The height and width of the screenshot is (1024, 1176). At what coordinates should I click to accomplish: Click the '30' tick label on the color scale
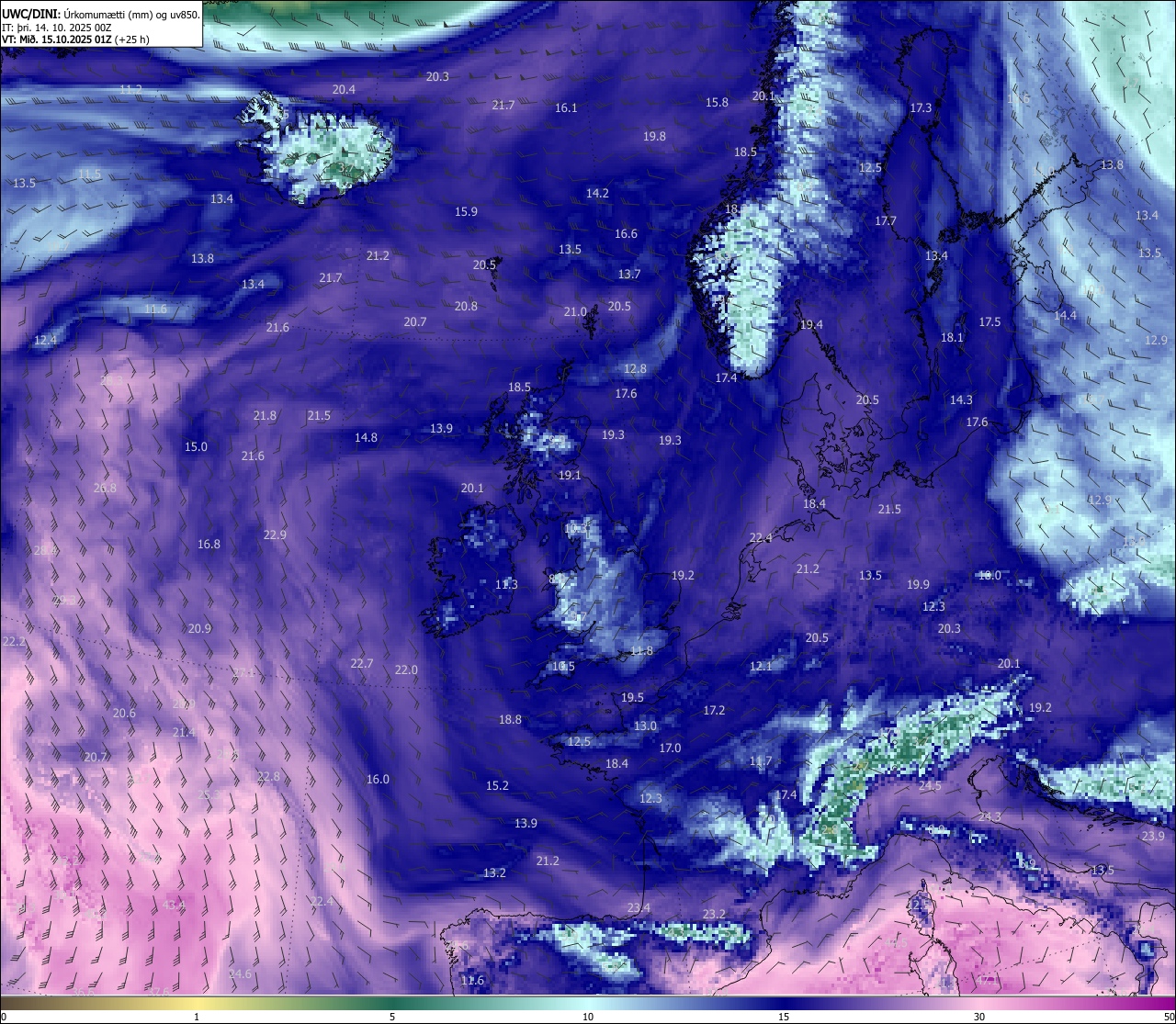979,1017
